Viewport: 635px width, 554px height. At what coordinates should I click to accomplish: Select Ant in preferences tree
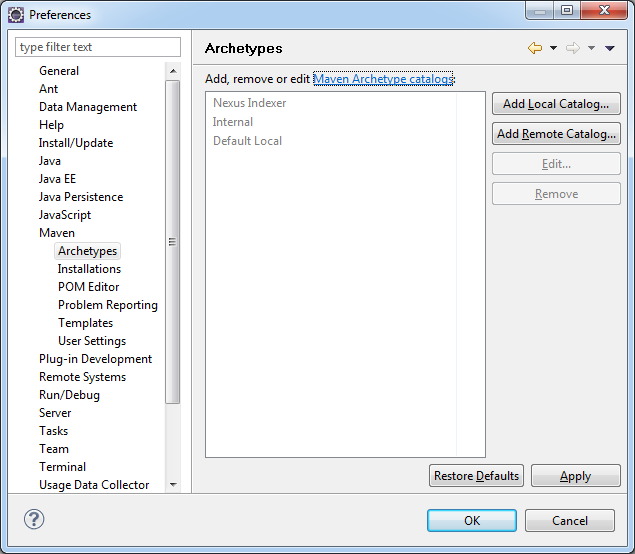click(48, 89)
